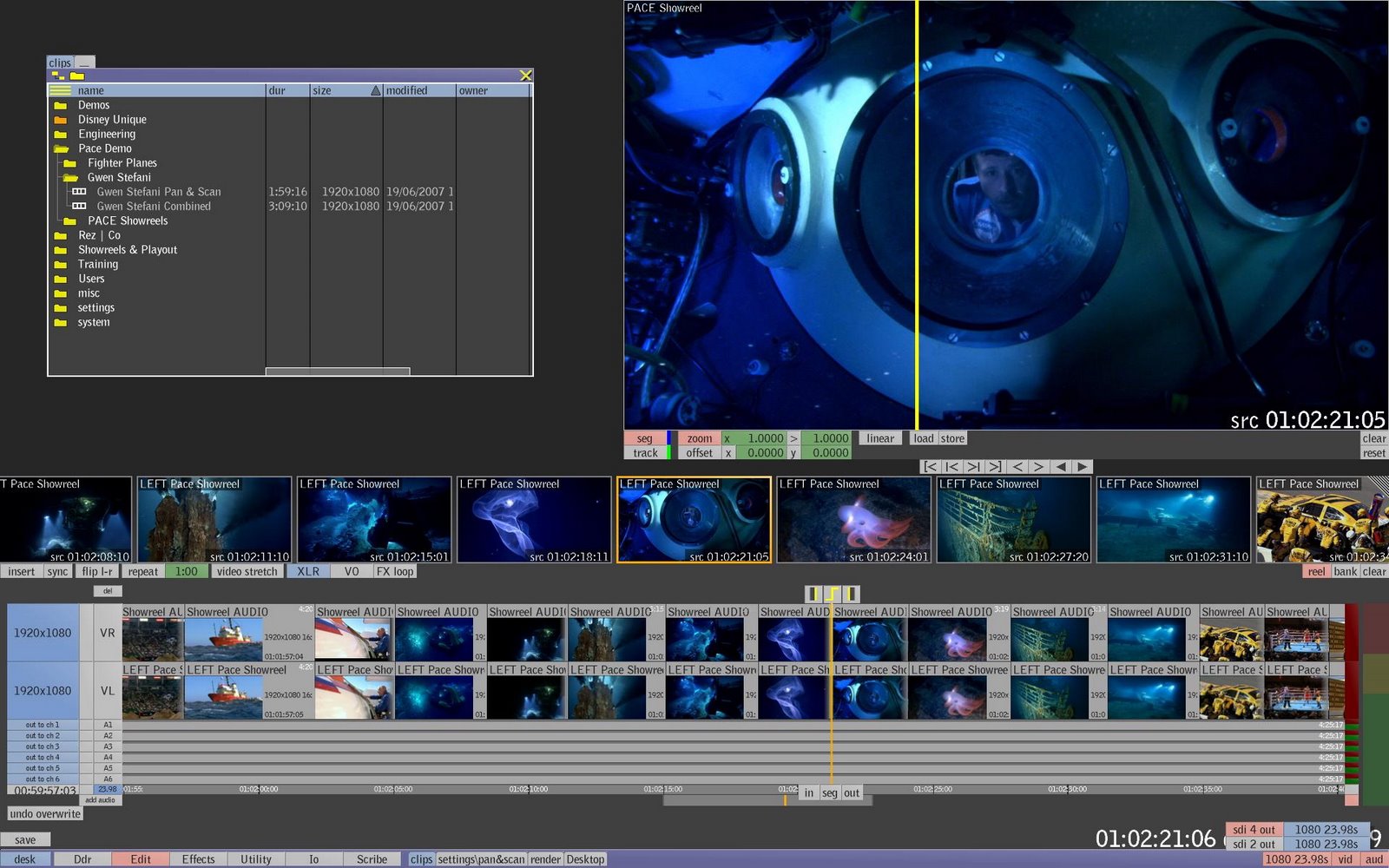
Task: Click the list lines icon beside name header
Action: point(60,90)
